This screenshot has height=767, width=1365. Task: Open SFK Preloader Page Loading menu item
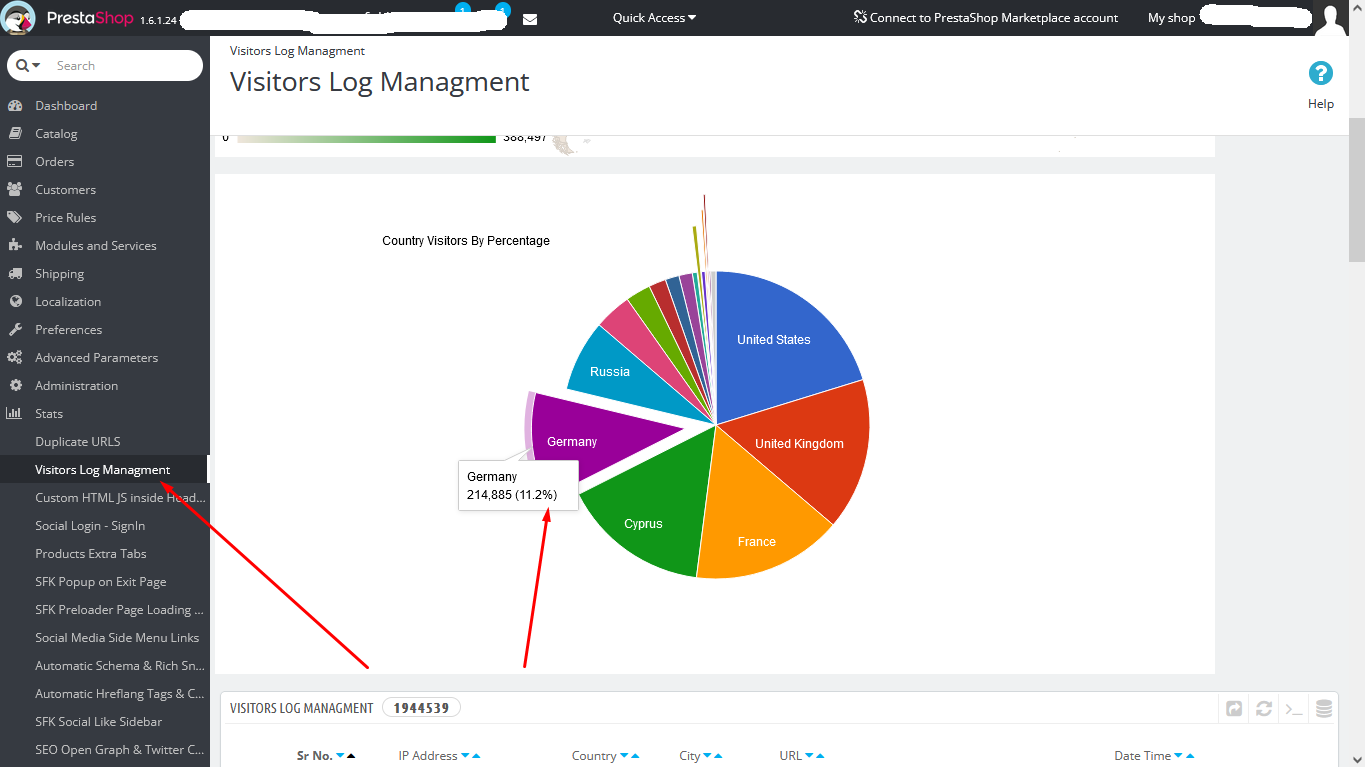[x=120, y=610]
